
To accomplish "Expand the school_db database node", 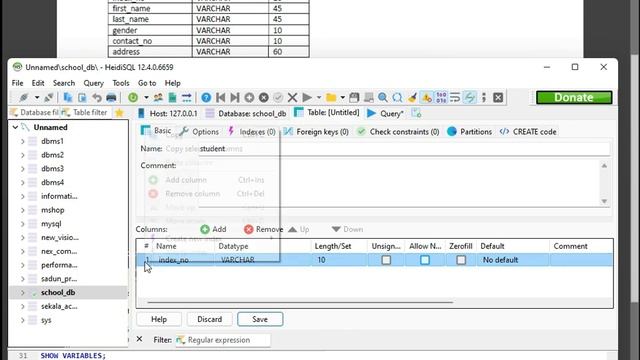I will 22,293.
